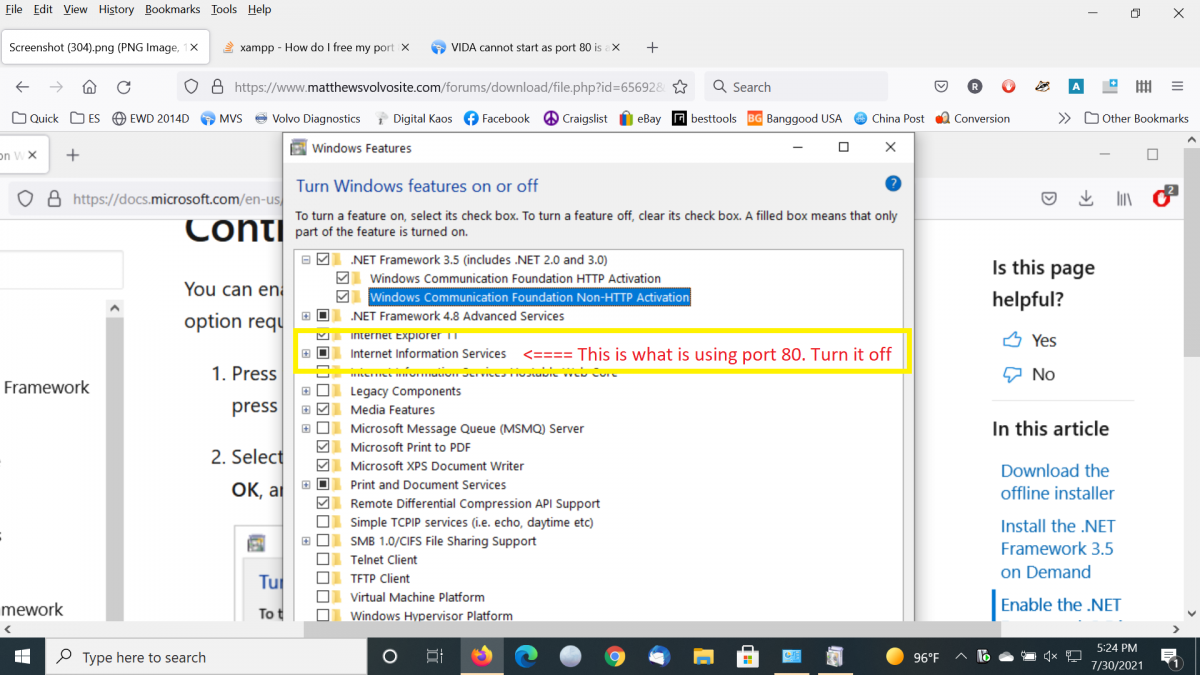Open Microsoft Store from the taskbar

(x=747, y=657)
